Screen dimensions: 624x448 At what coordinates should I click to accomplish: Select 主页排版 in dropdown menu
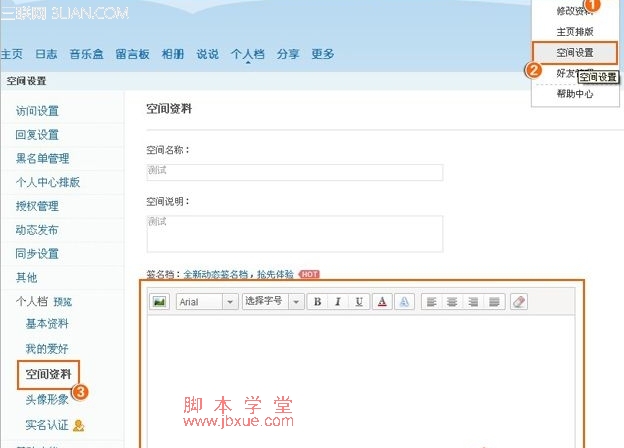point(575,31)
